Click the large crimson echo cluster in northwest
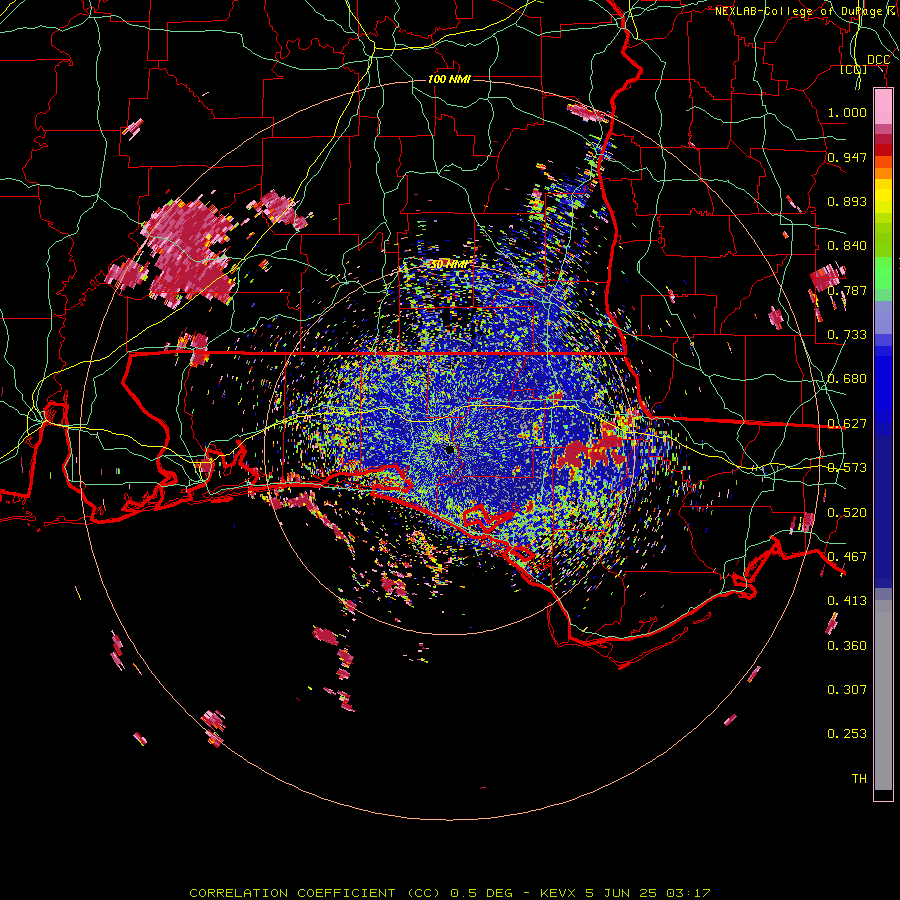This screenshot has width=900, height=900. [x=187, y=253]
